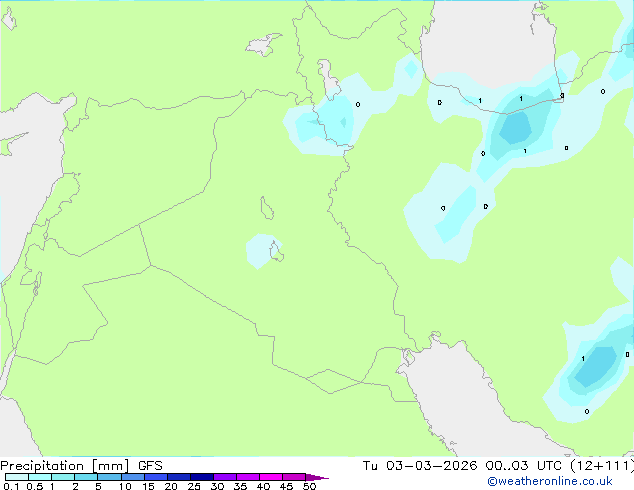This screenshot has width=634, height=490.
Task: Click the 30–35 mm purple legend swatch
Action: (x=225, y=477)
